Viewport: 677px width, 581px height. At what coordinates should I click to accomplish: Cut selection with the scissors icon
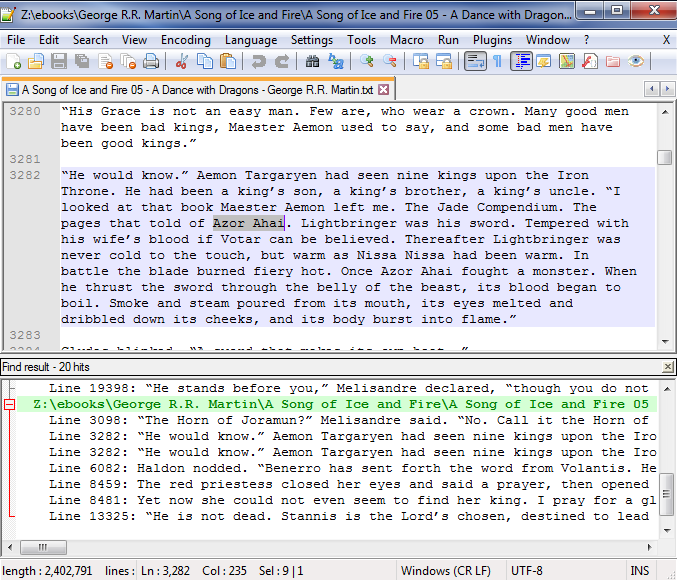point(181,61)
